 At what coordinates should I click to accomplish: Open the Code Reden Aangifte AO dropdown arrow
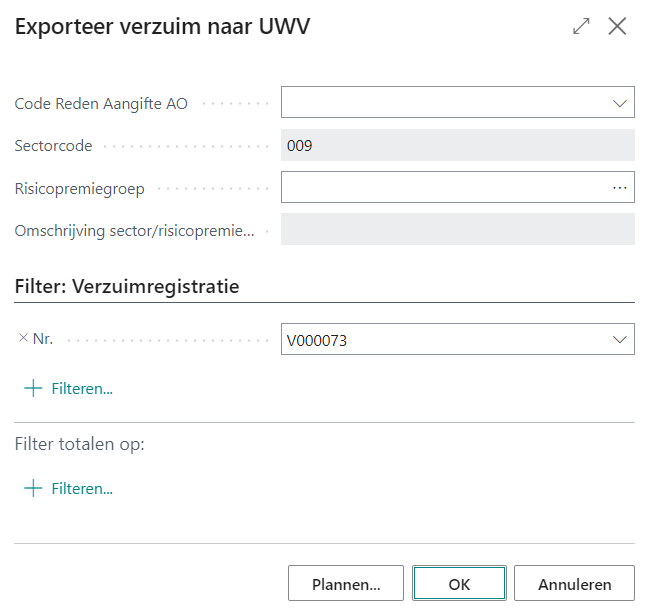click(x=618, y=103)
